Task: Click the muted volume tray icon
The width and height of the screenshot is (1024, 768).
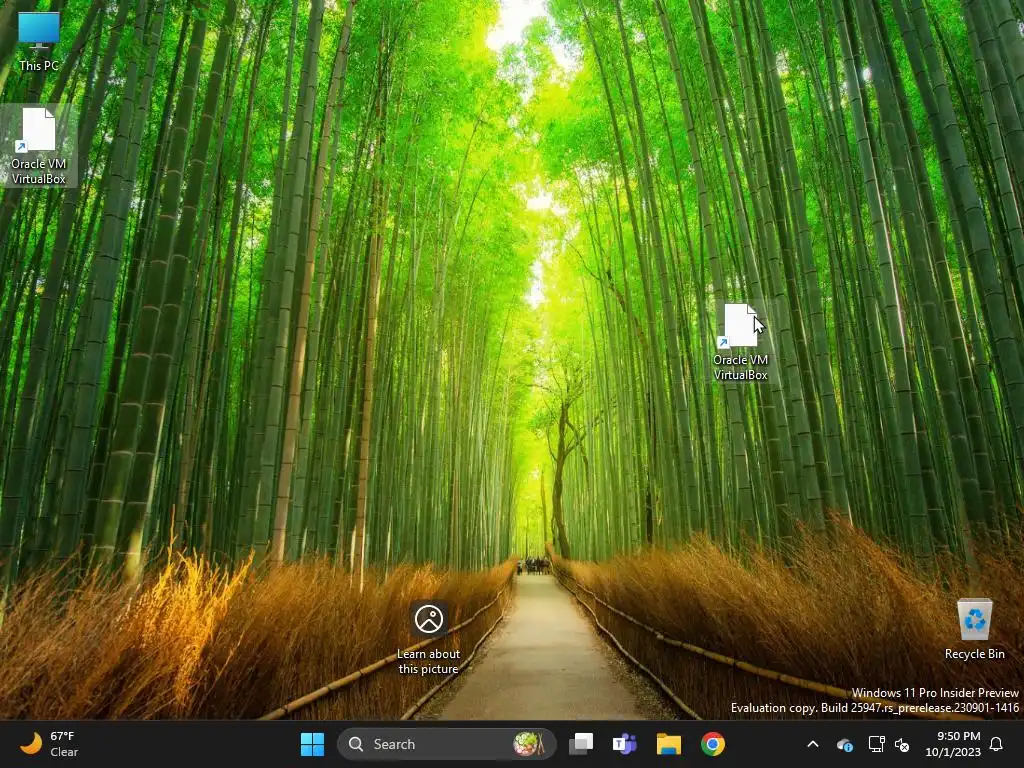Action: [902, 744]
